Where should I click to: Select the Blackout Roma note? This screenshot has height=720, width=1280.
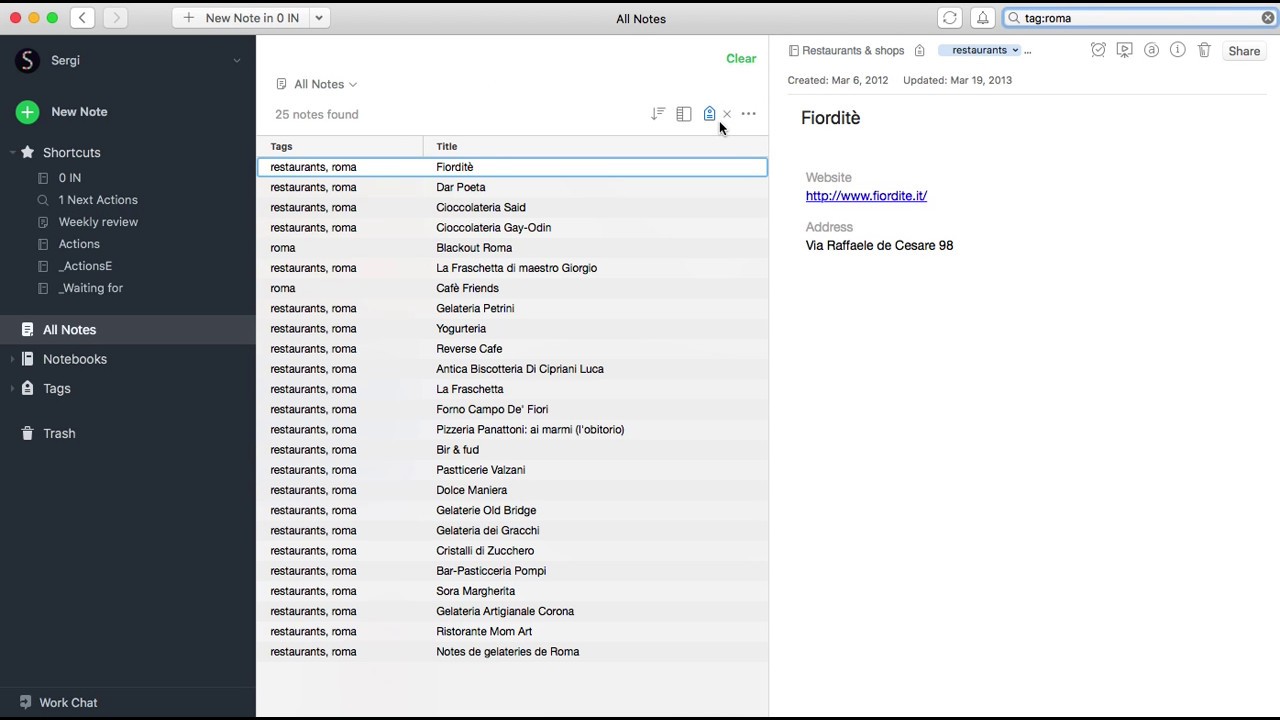point(512,248)
